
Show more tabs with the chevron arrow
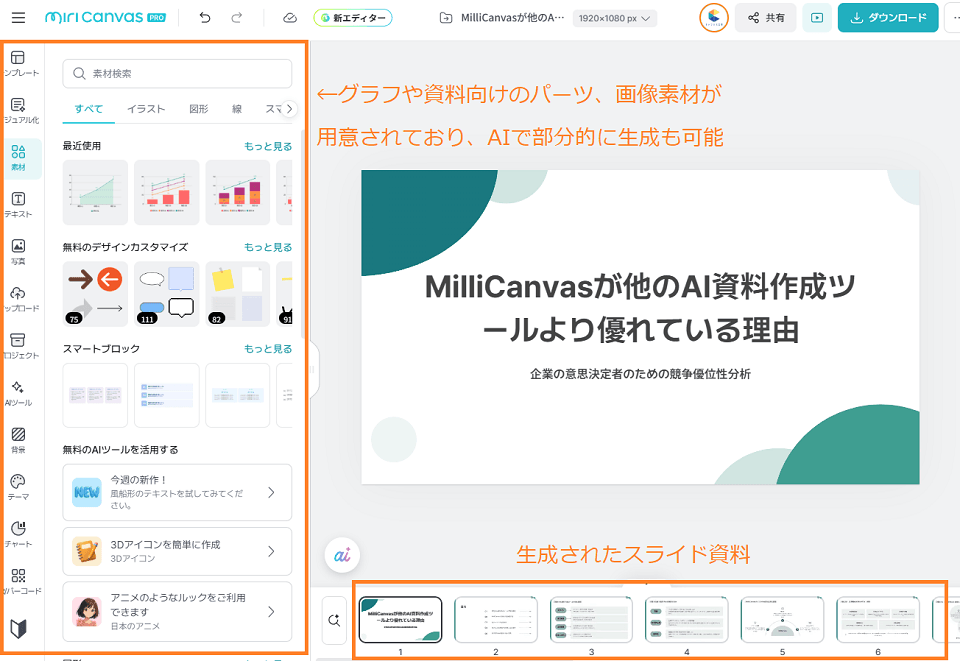coord(290,109)
